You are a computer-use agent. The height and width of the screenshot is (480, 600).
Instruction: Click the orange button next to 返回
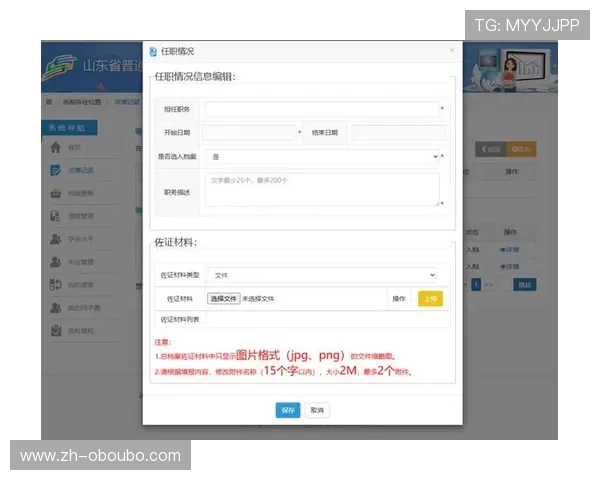tap(521, 149)
